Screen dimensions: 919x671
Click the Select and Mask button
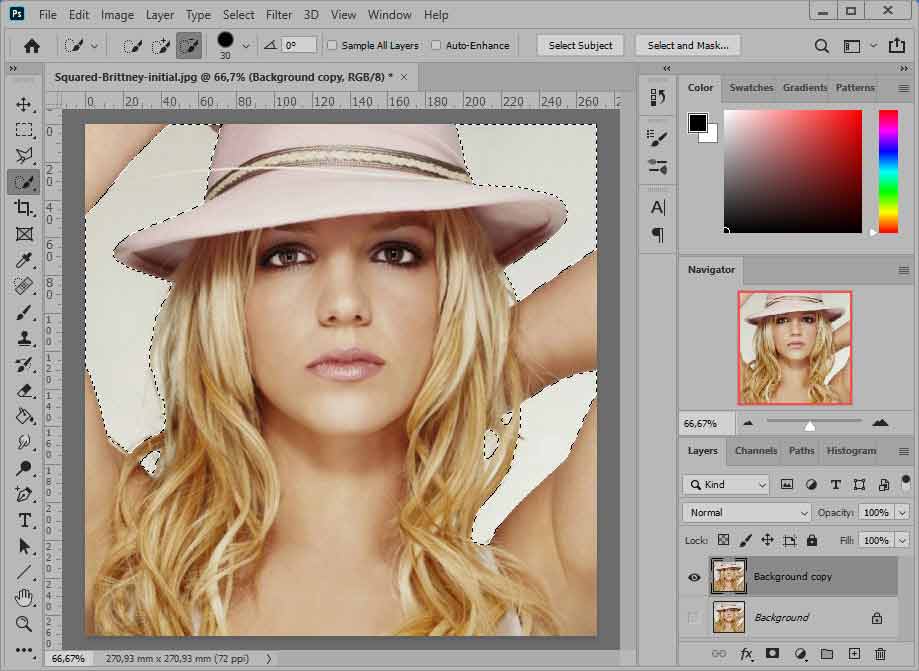click(x=687, y=46)
